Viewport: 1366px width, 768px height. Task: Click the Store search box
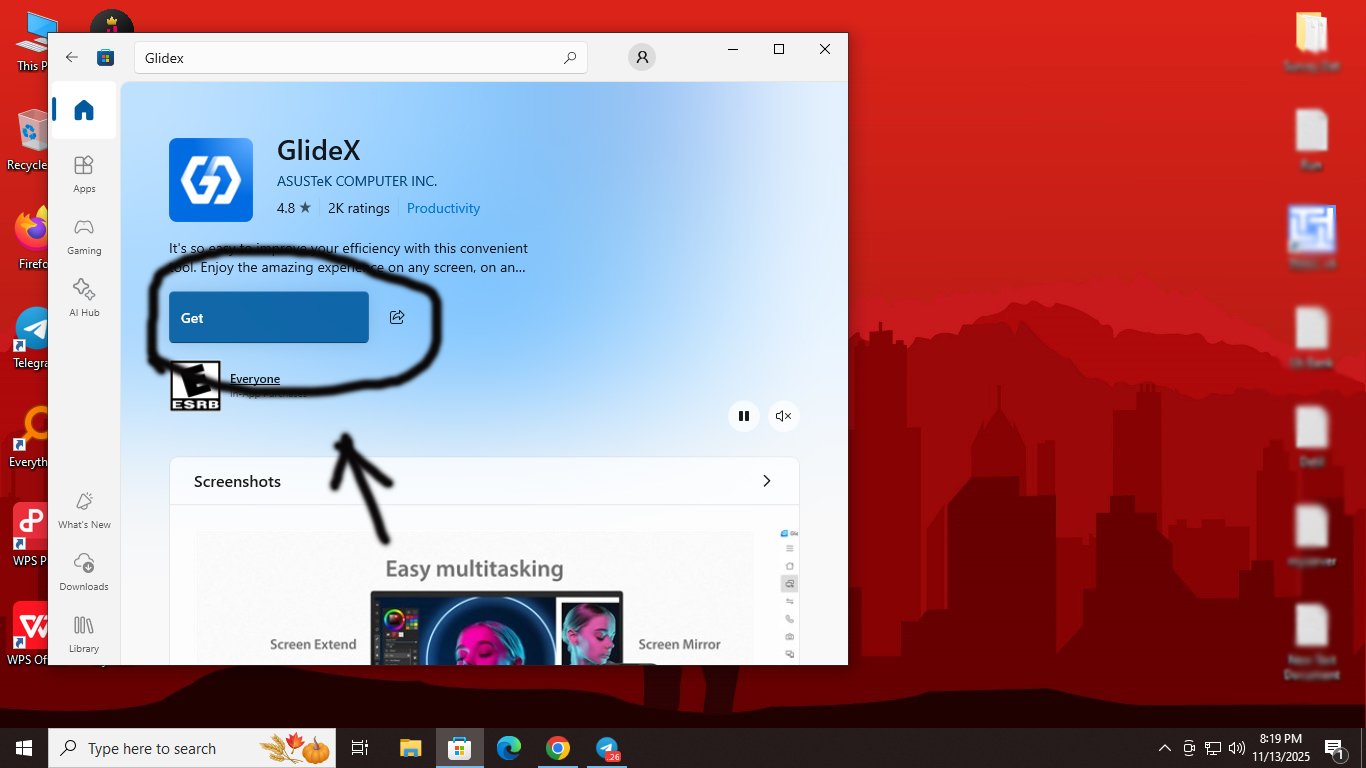350,58
